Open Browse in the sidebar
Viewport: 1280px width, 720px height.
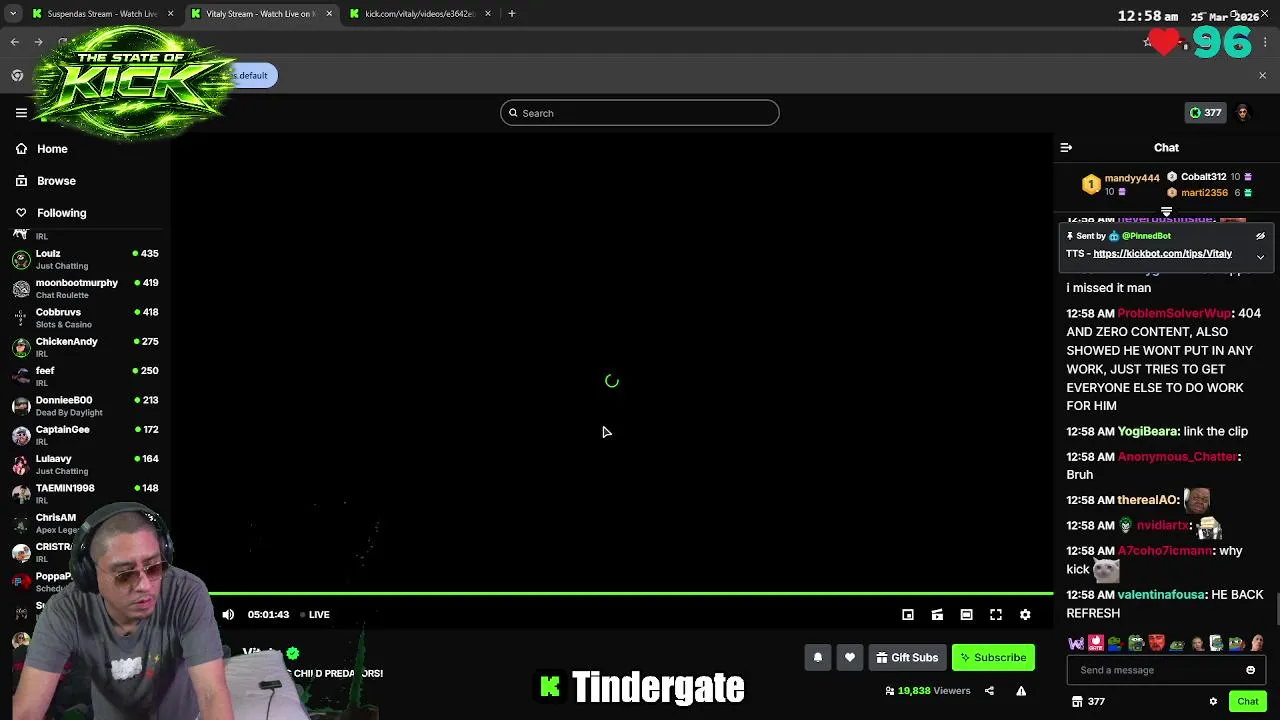(46, 181)
